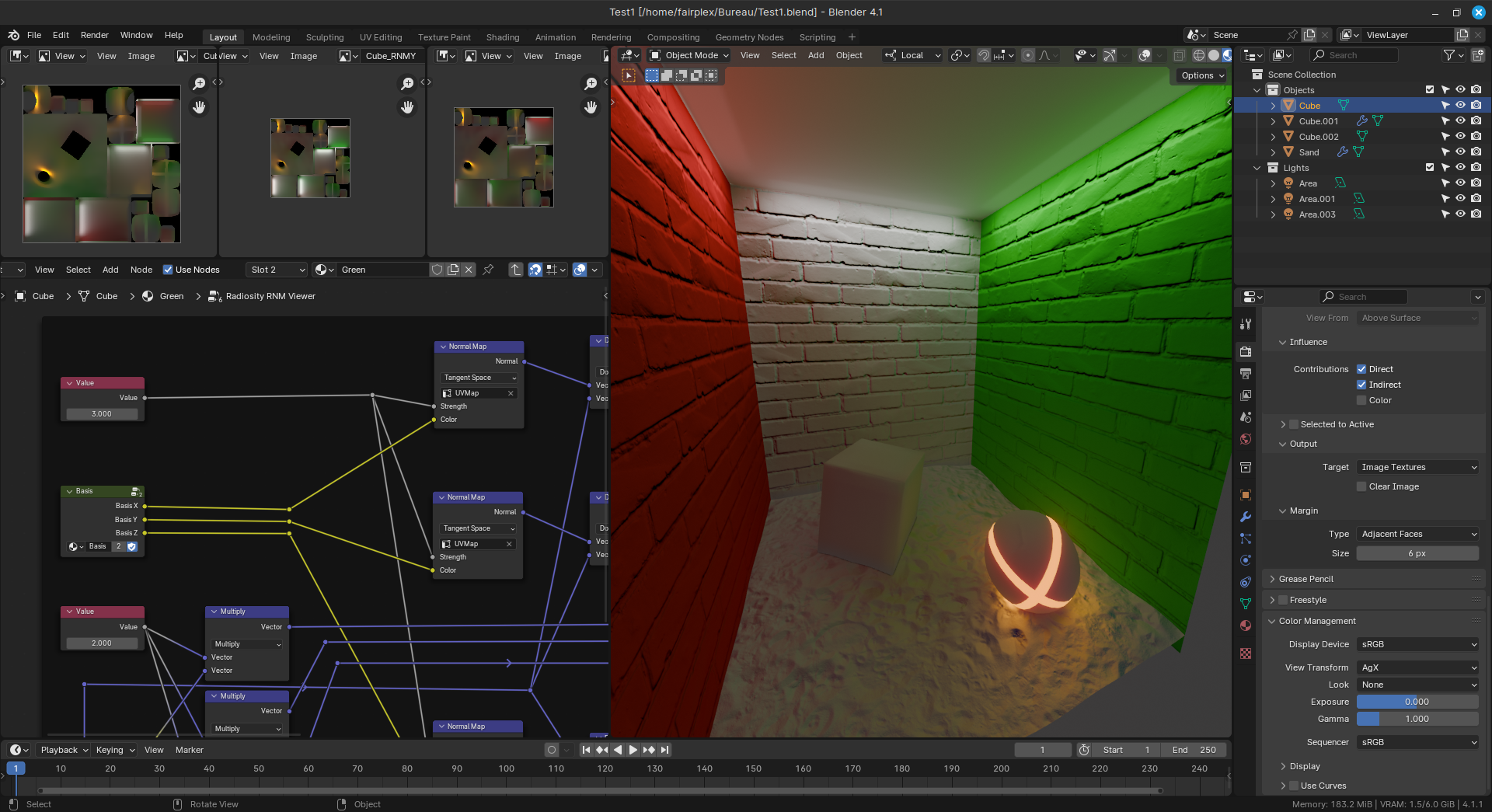This screenshot has height=812, width=1492.
Task: Open View Transform AgX dropdown
Action: 1417,667
